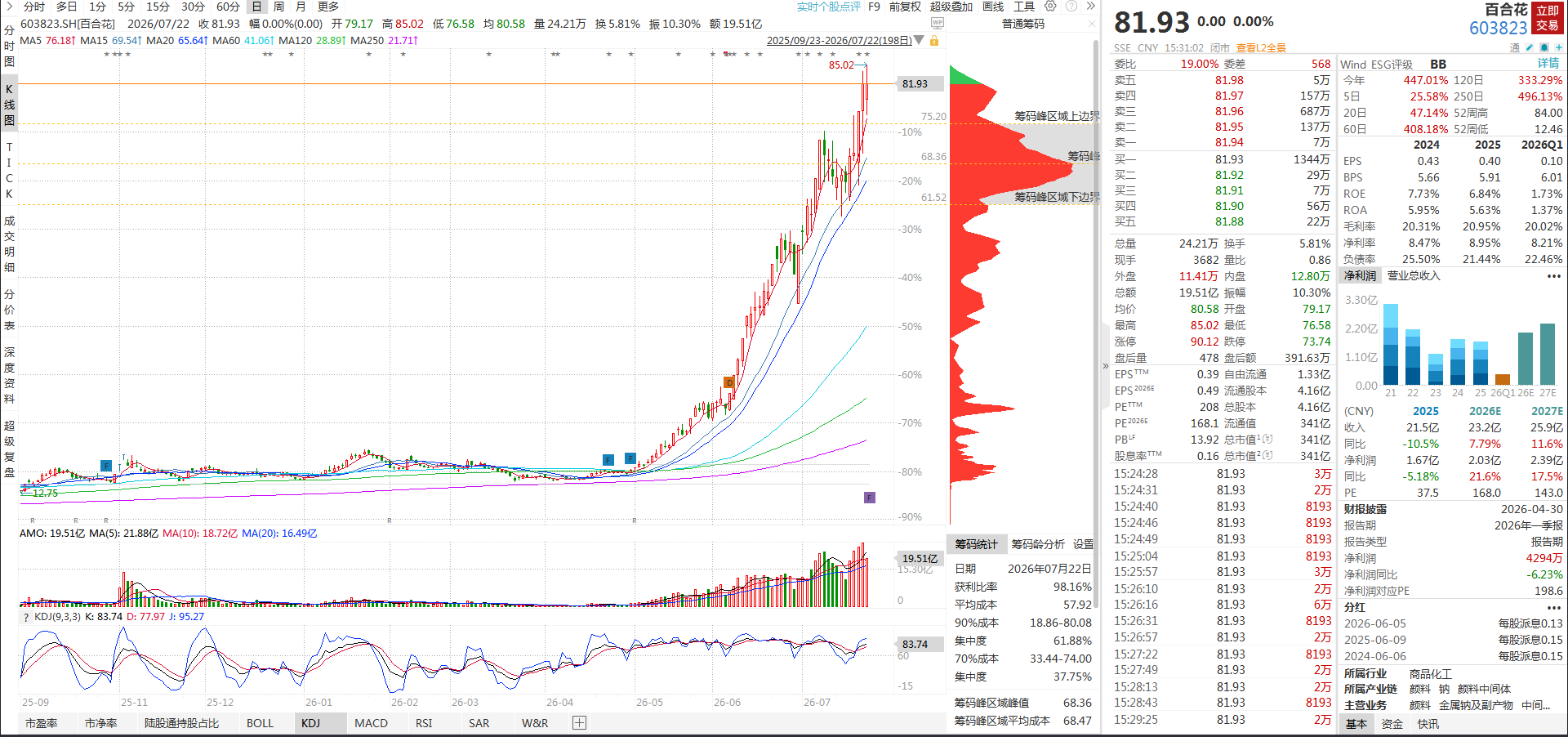The height and width of the screenshot is (737, 1568).
Task: Open the 实时个股点评 link
Action: [829, 7]
